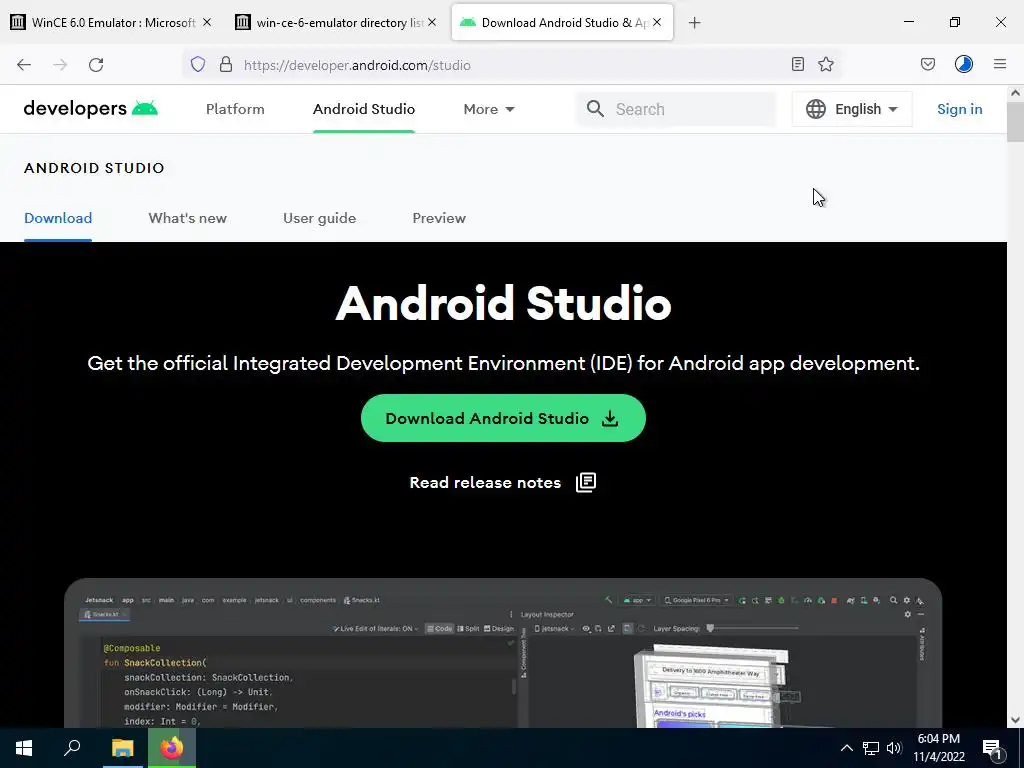
Task: Reload the page with the refresh icon
Action: 96,65
